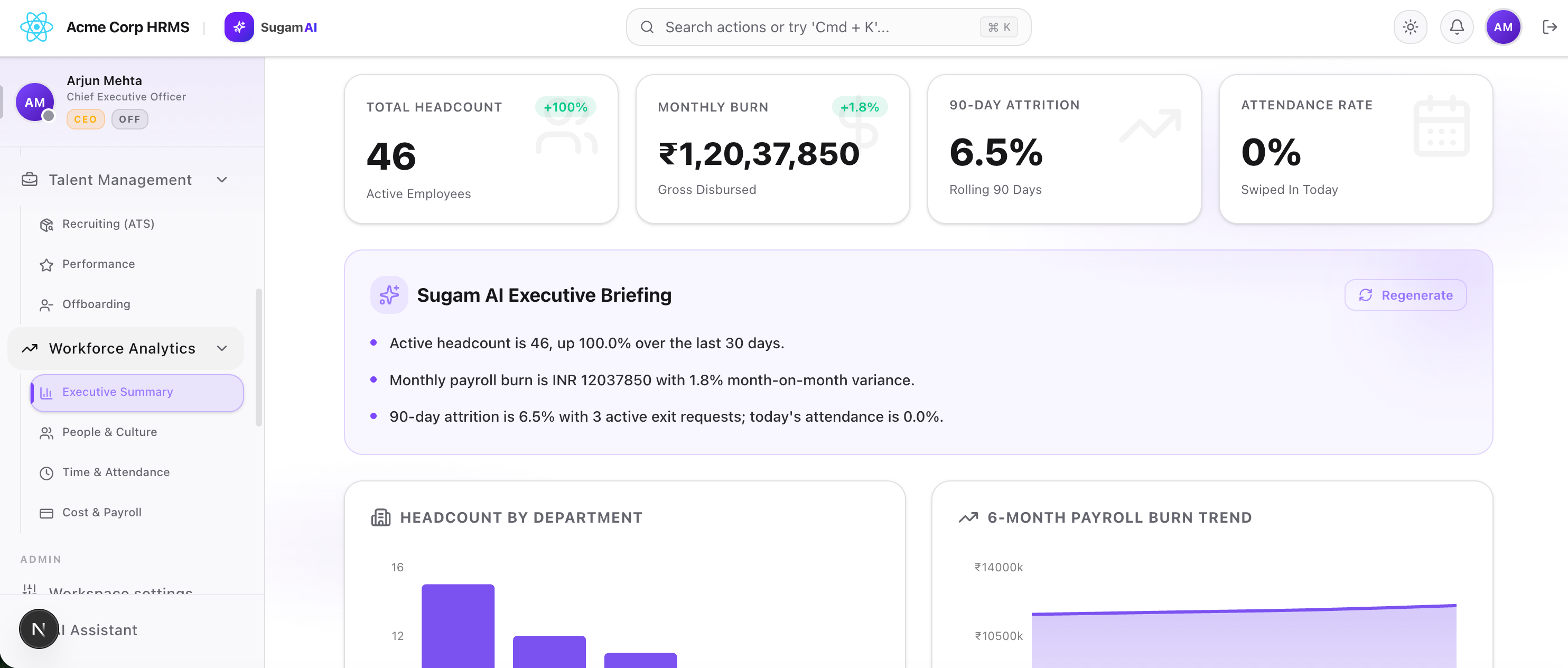Open the Monthly Burn card
The width and height of the screenshot is (1568, 668).
(772, 149)
